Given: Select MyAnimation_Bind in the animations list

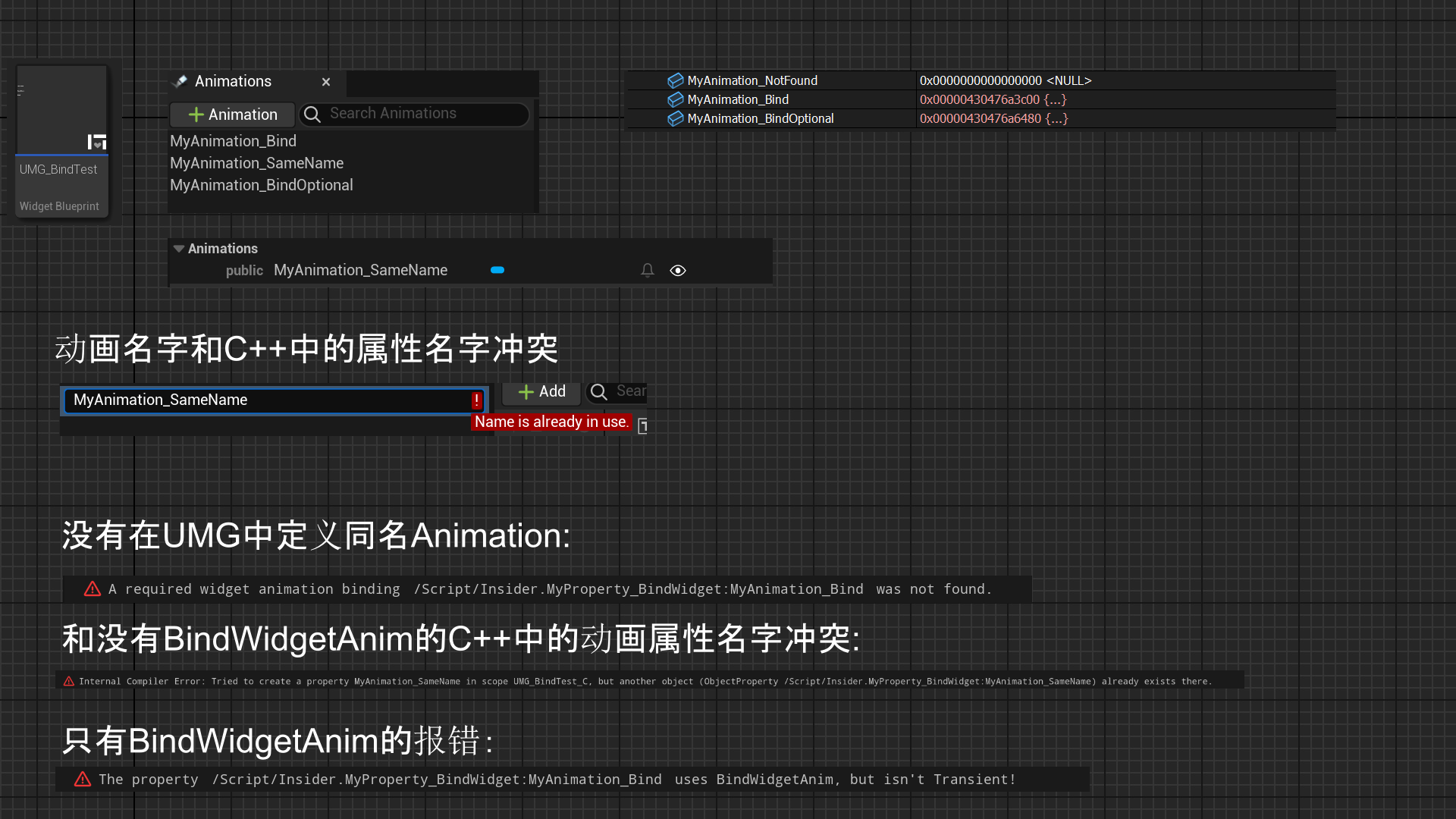Looking at the screenshot, I should click(x=233, y=141).
